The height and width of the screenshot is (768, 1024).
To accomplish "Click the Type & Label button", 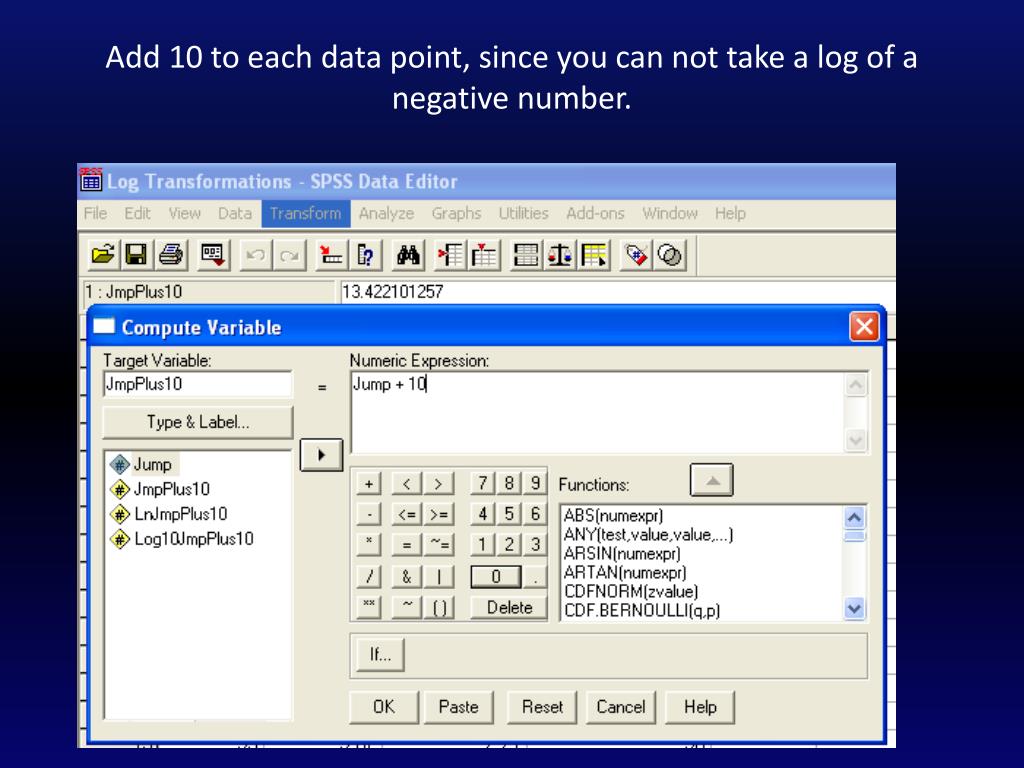I will pyautogui.click(x=198, y=423).
